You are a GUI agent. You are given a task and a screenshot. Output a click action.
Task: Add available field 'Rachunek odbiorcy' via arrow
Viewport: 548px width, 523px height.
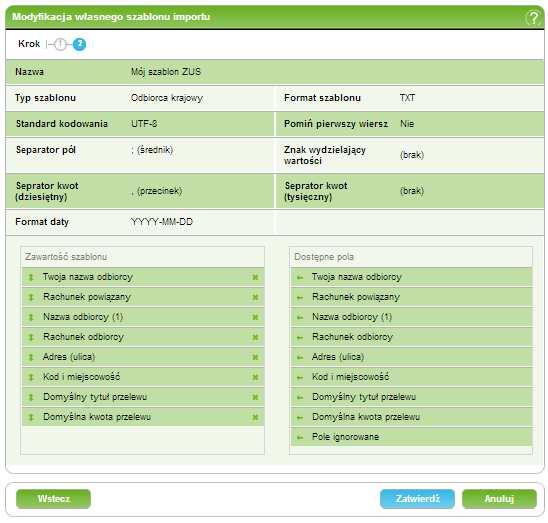tap(300, 337)
